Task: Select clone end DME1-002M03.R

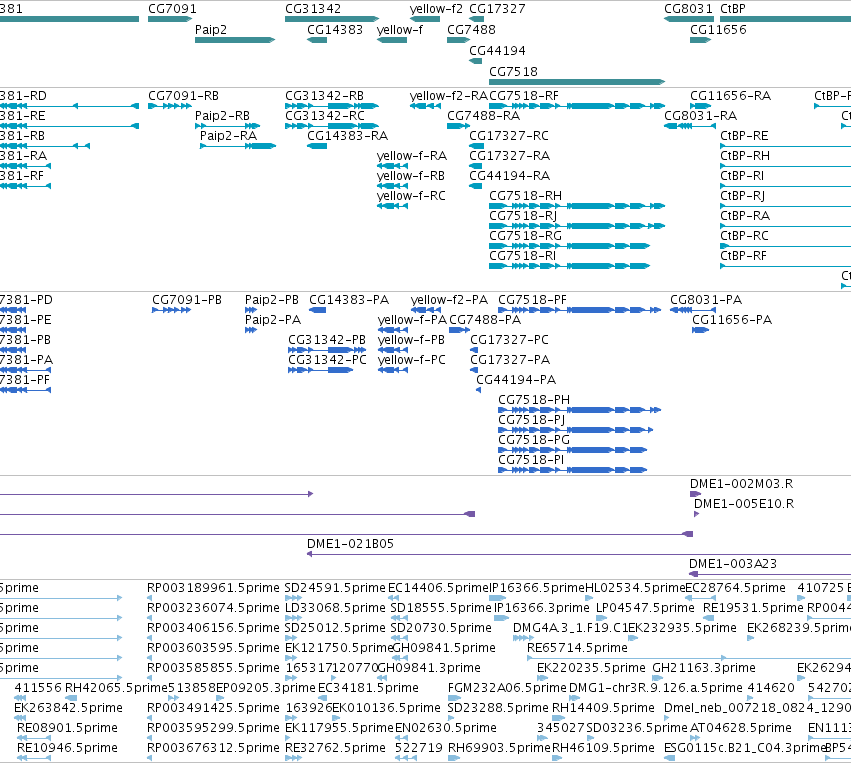Action: point(696,494)
